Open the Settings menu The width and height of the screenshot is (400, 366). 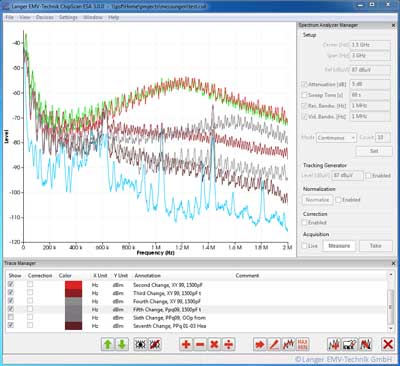68,17
